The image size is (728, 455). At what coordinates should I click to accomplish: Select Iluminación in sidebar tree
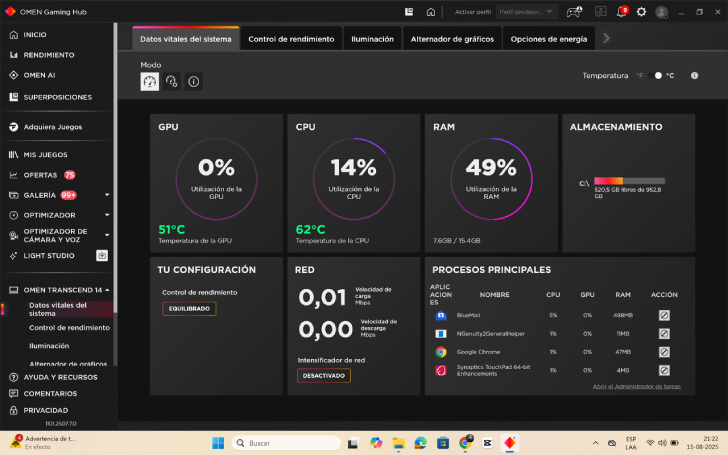[x=49, y=346]
